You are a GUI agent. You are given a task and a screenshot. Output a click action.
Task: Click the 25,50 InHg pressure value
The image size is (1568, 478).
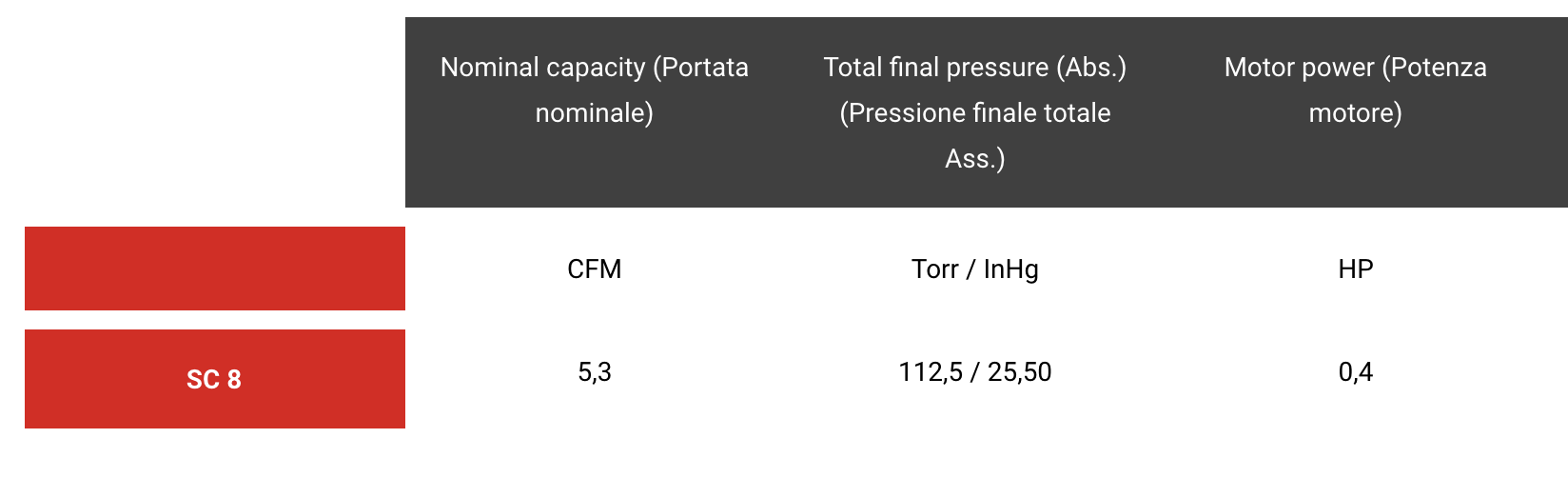1019,372
